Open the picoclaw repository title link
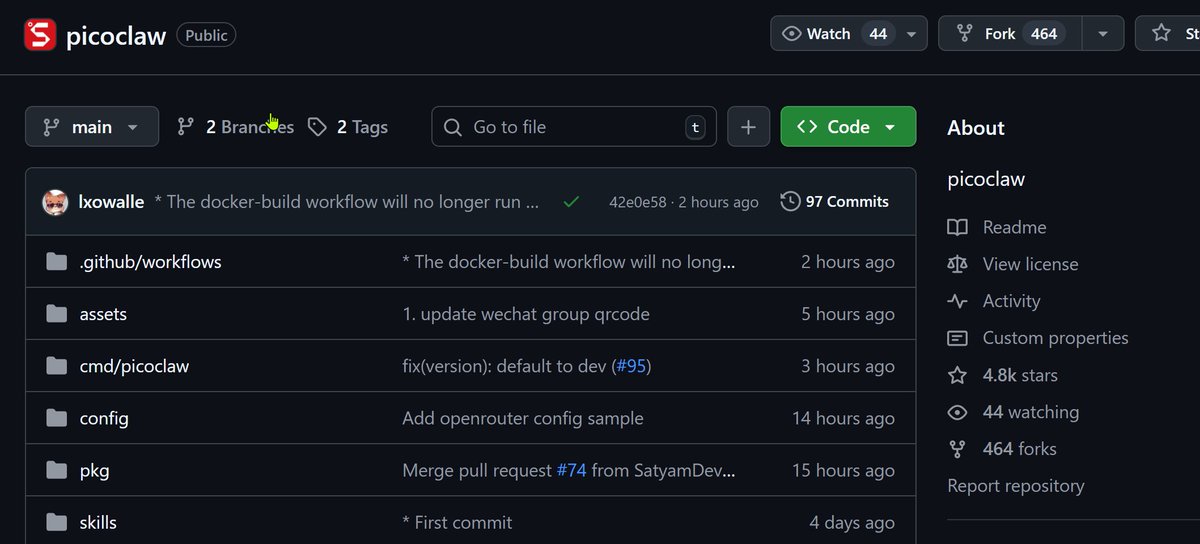Image resolution: width=1200 pixels, height=544 pixels. (117, 36)
